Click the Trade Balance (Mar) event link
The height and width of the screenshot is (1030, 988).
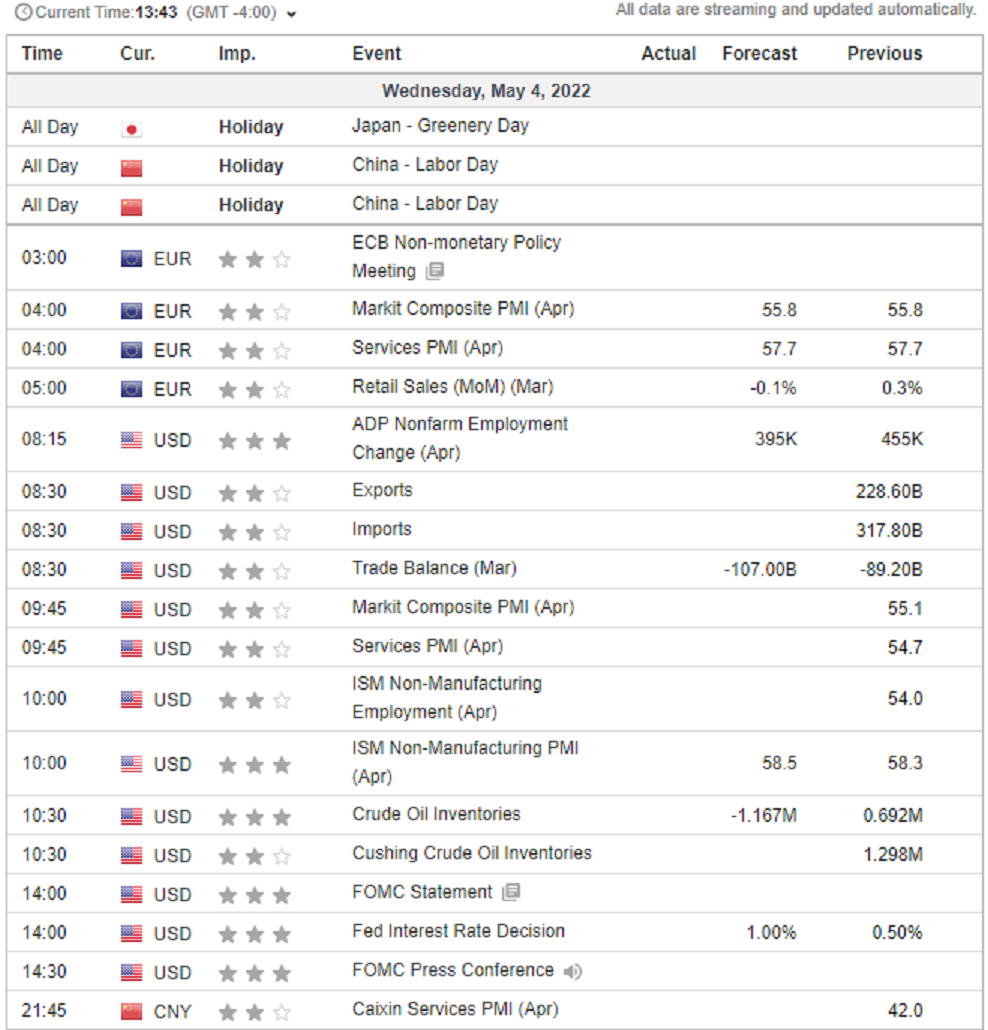434,568
